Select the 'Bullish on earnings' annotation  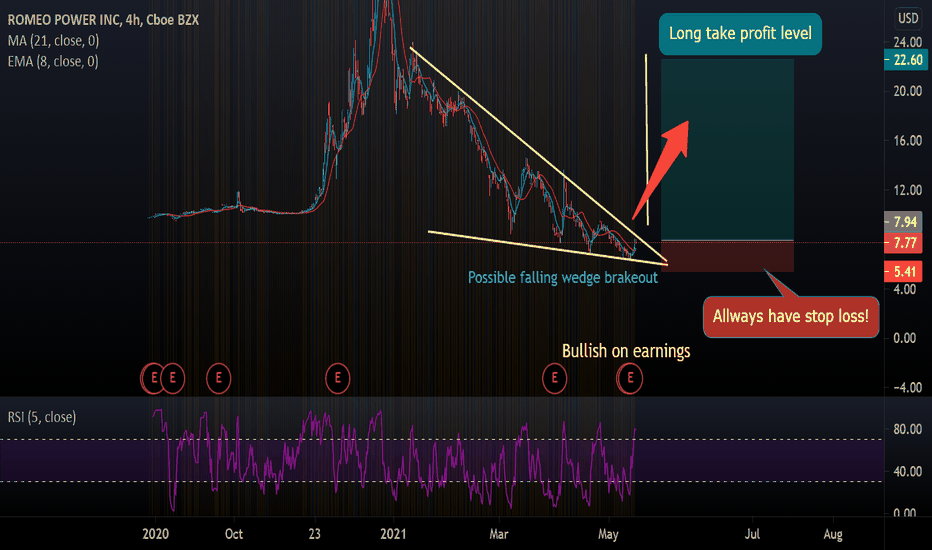coord(626,351)
